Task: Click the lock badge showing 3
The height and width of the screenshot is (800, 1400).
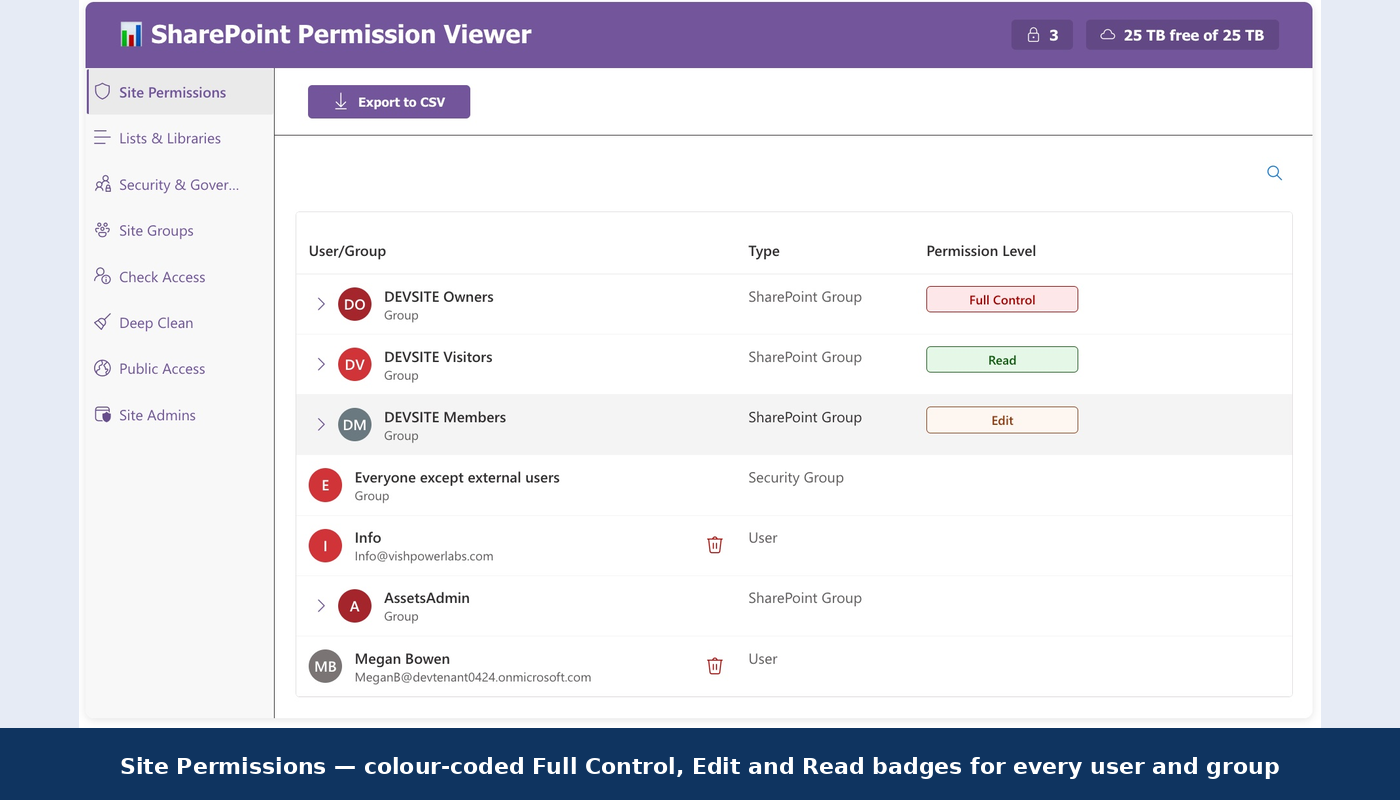Action: click(1042, 34)
